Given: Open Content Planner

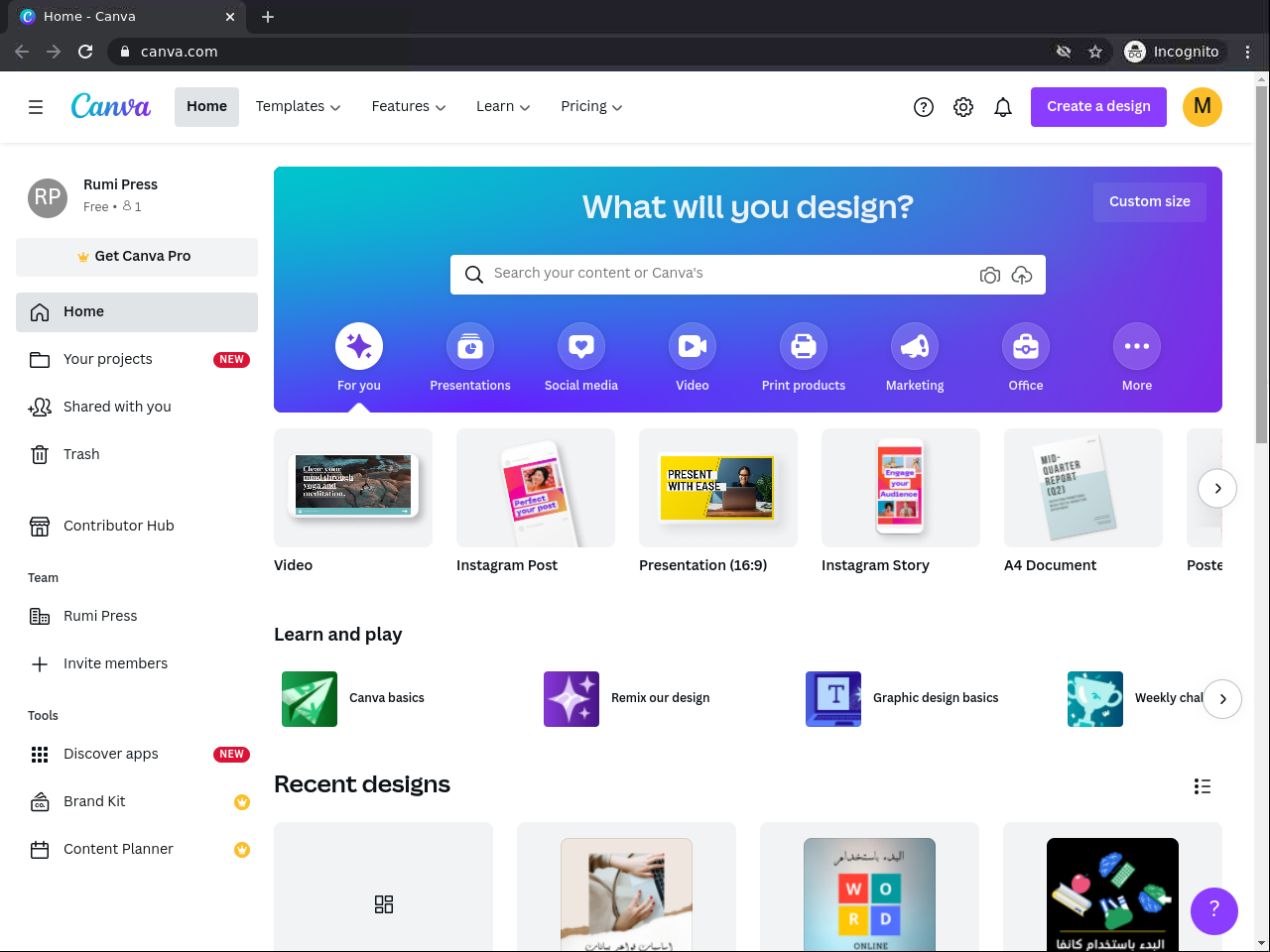Looking at the screenshot, I should click(x=137, y=850).
